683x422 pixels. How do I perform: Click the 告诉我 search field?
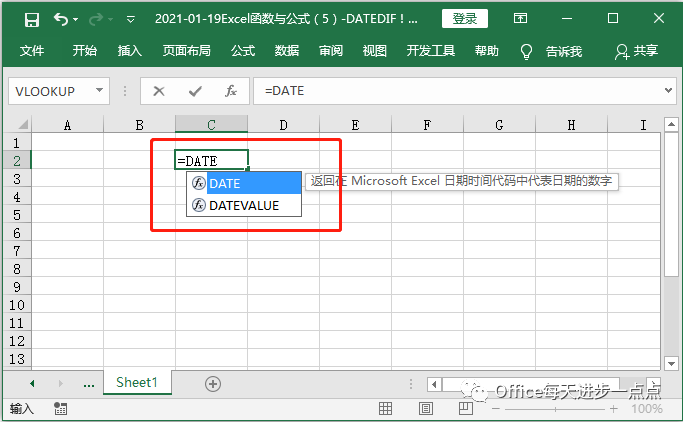coord(564,52)
